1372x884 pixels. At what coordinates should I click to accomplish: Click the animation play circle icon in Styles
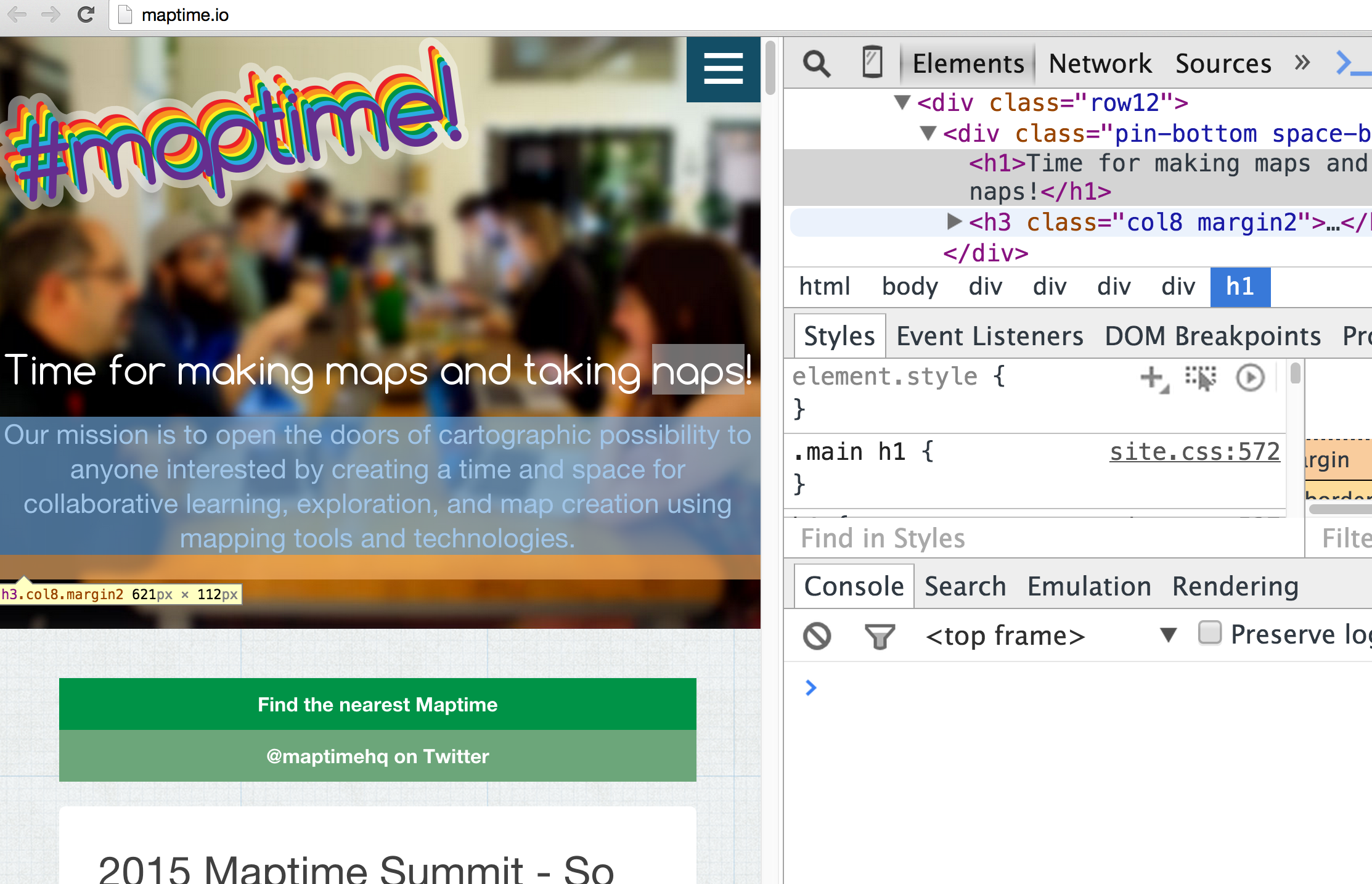1250,377
